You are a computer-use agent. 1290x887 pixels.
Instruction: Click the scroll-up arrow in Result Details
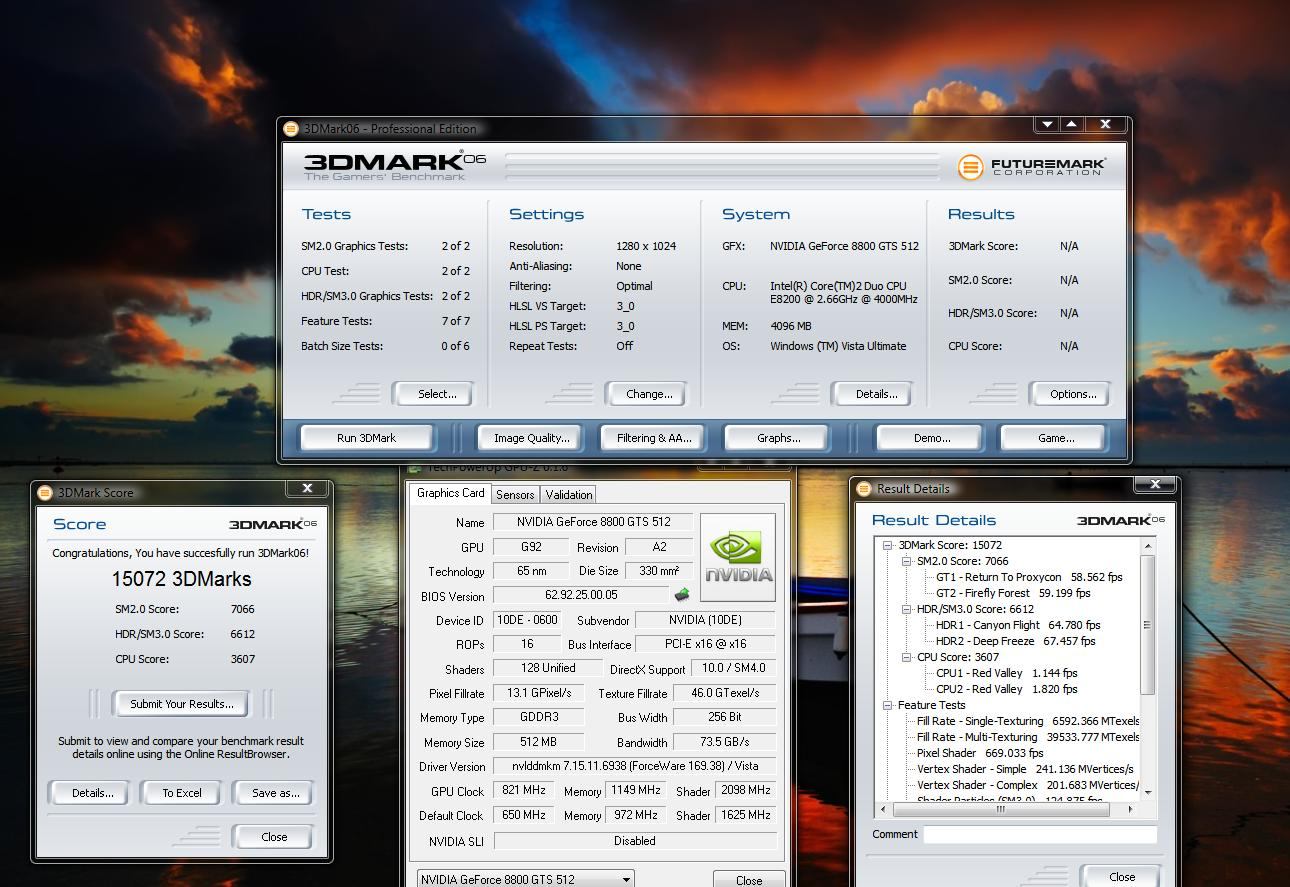point(1148,546)
